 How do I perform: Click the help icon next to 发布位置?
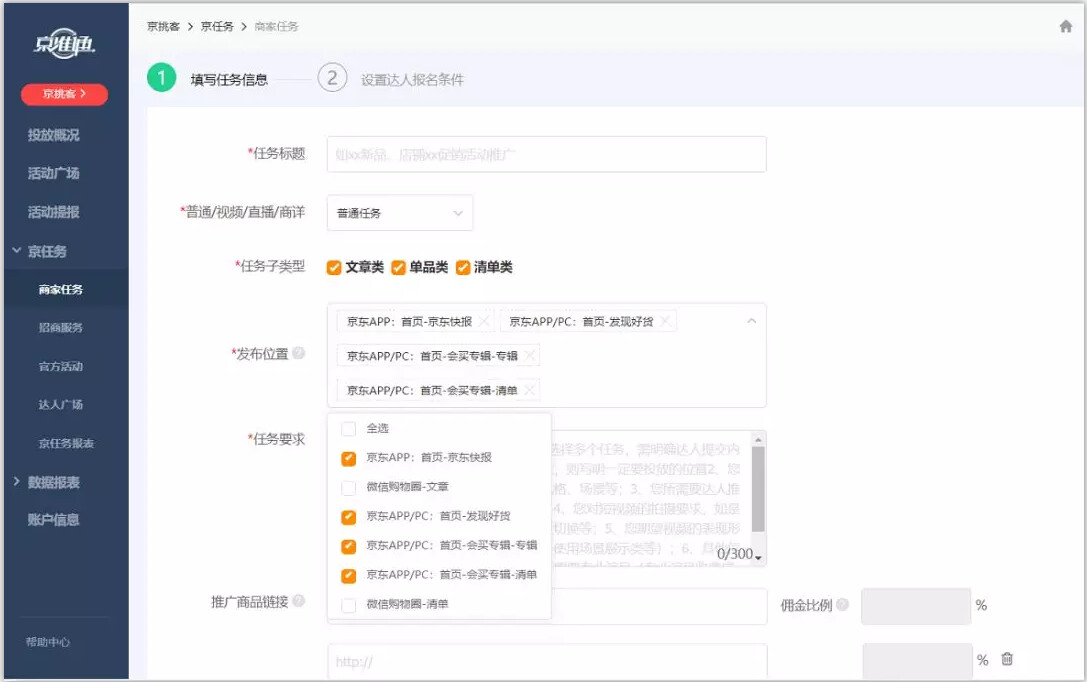coord(299,353)
